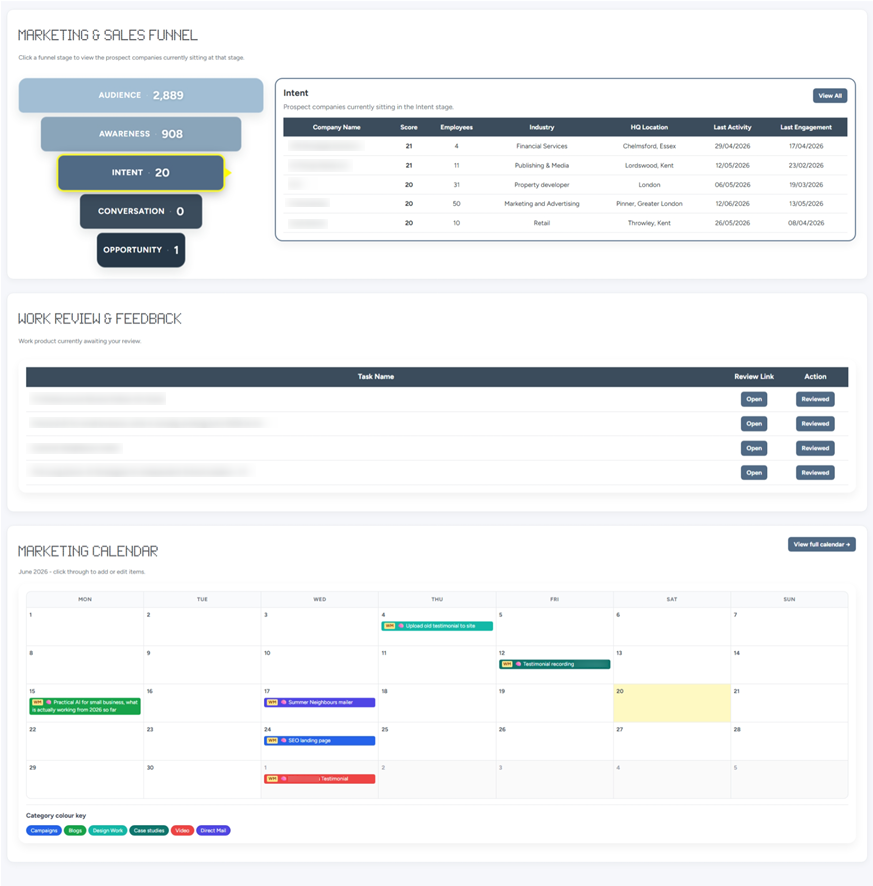Open the review link in the last task row
The width and height of the screenshot is (873, 886).
coord(754,472)
